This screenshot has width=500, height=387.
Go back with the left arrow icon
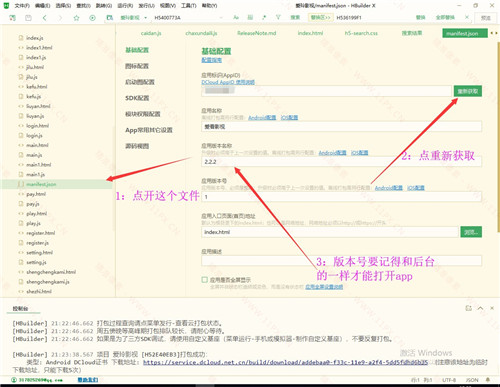click(45, 18)
